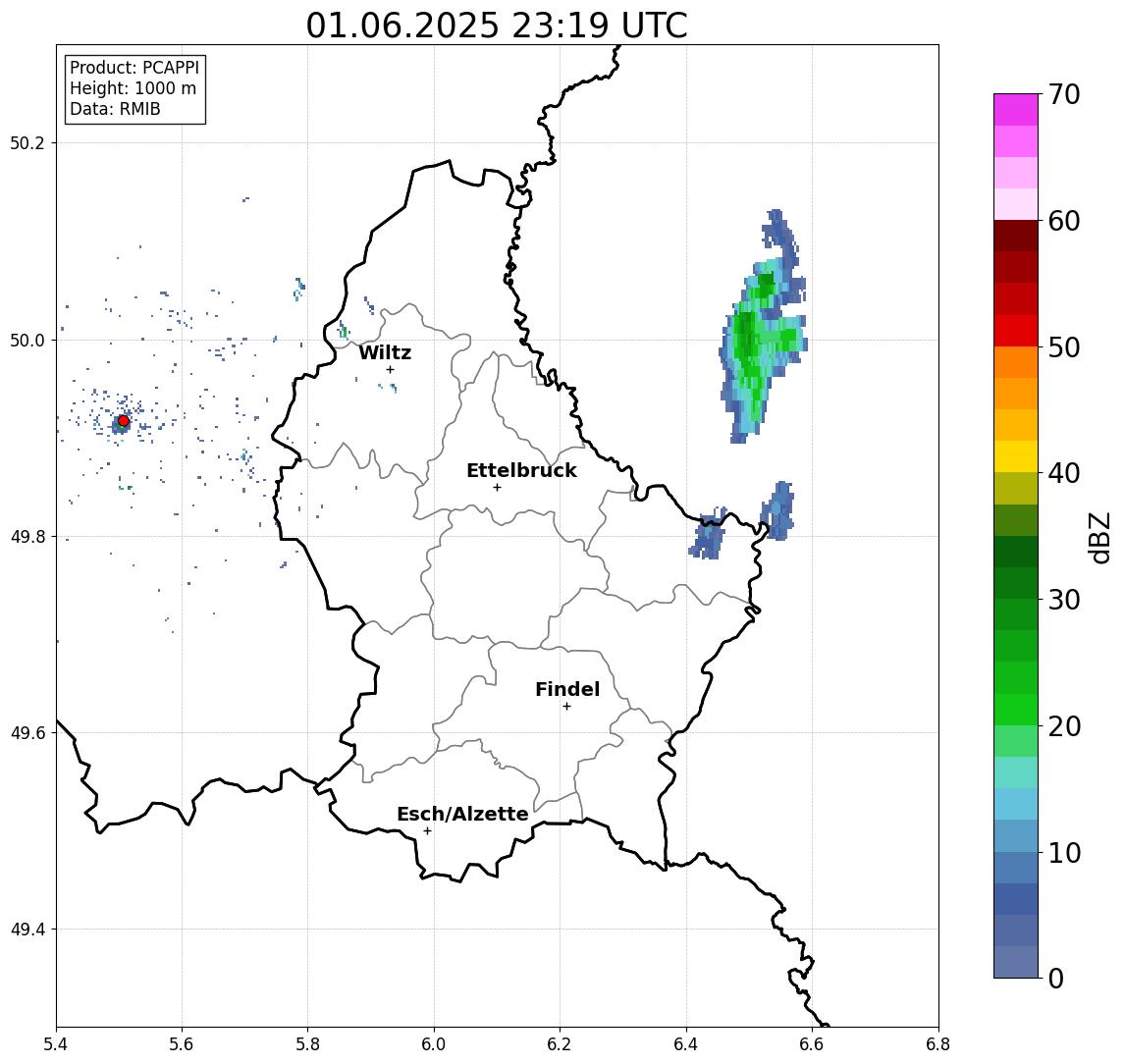Click the Product: PCAPPI text
The image size is (1124, 1064).
pyautogui.click(x=134, y=68)
